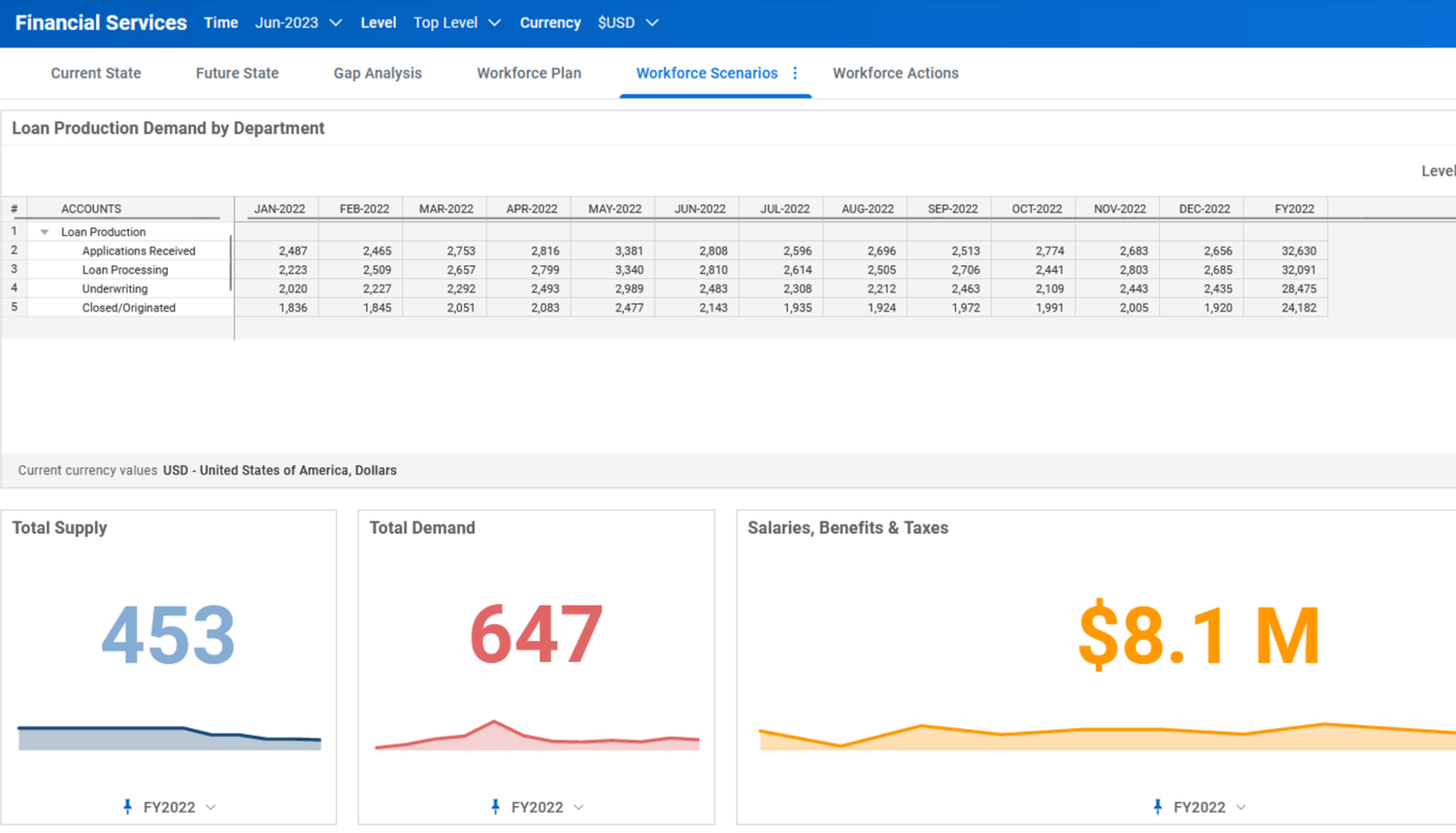This screenshot has width=1456, height=833.
Task: Open the Jun-2023 time period dropdown
Action: pyautogui.click(x=298, y=22)
